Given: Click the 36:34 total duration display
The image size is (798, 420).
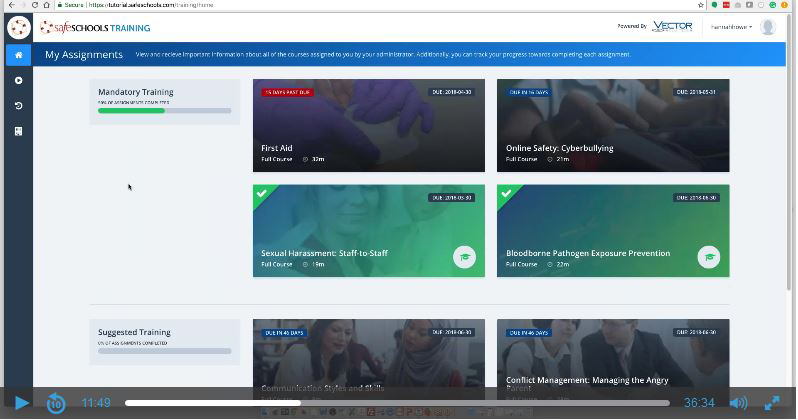Looking at the screenshot, I should (698, 403).
